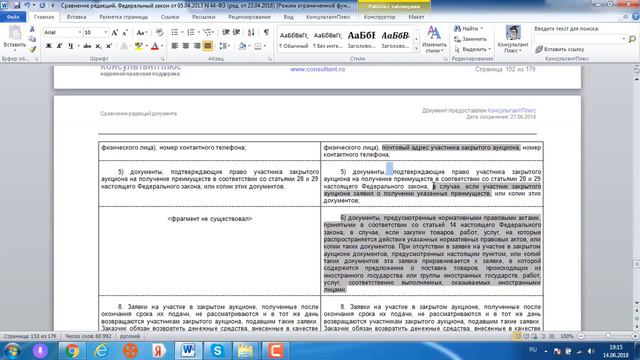Toggle strikethrough formatting
The width and height of the screenshot is (640, 360).
point(87,46)
